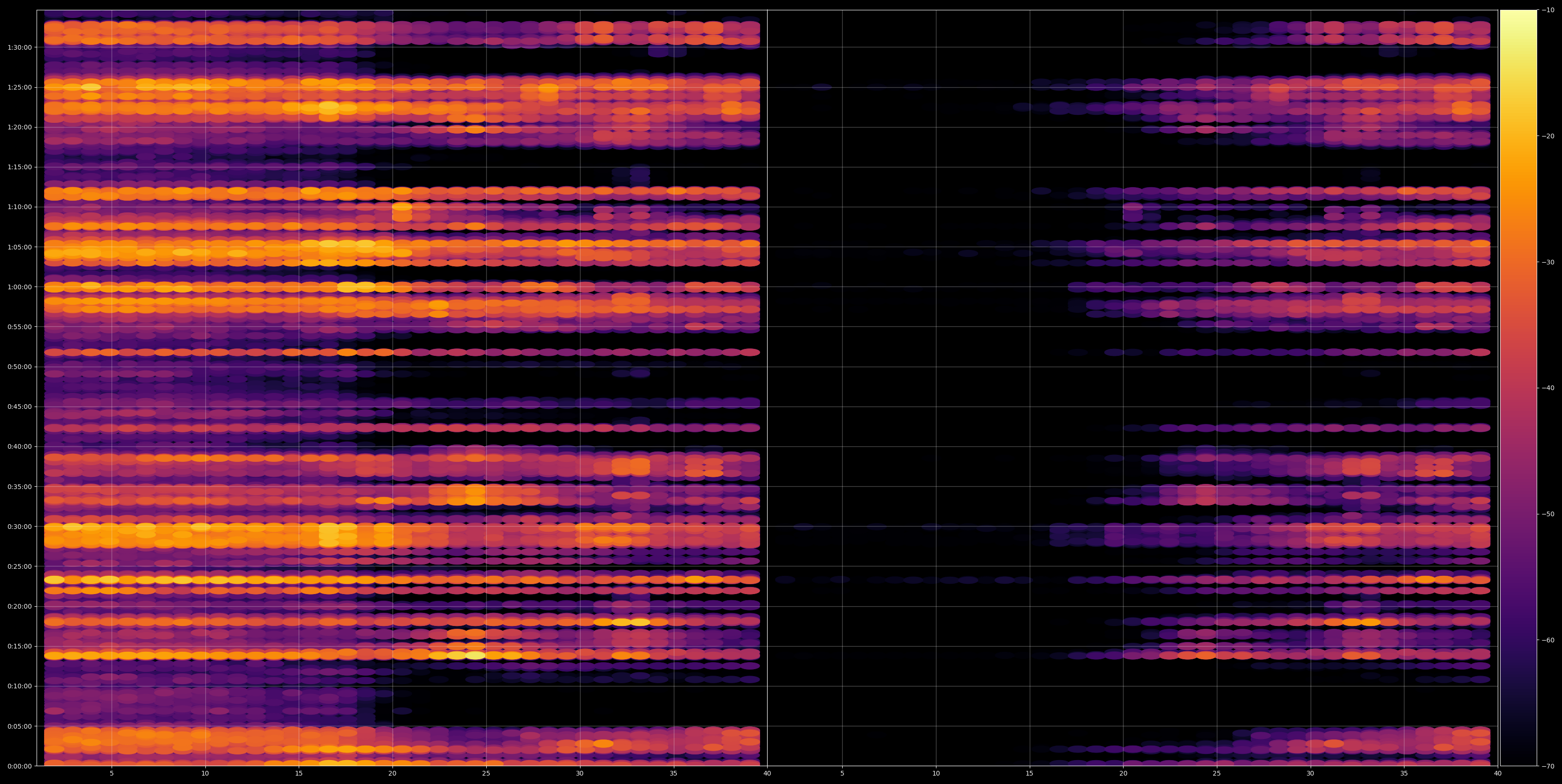Select x-axis tick "10" under the left heatmap
The width and height of the screenshot is (1562, 784).
(205, 774)
